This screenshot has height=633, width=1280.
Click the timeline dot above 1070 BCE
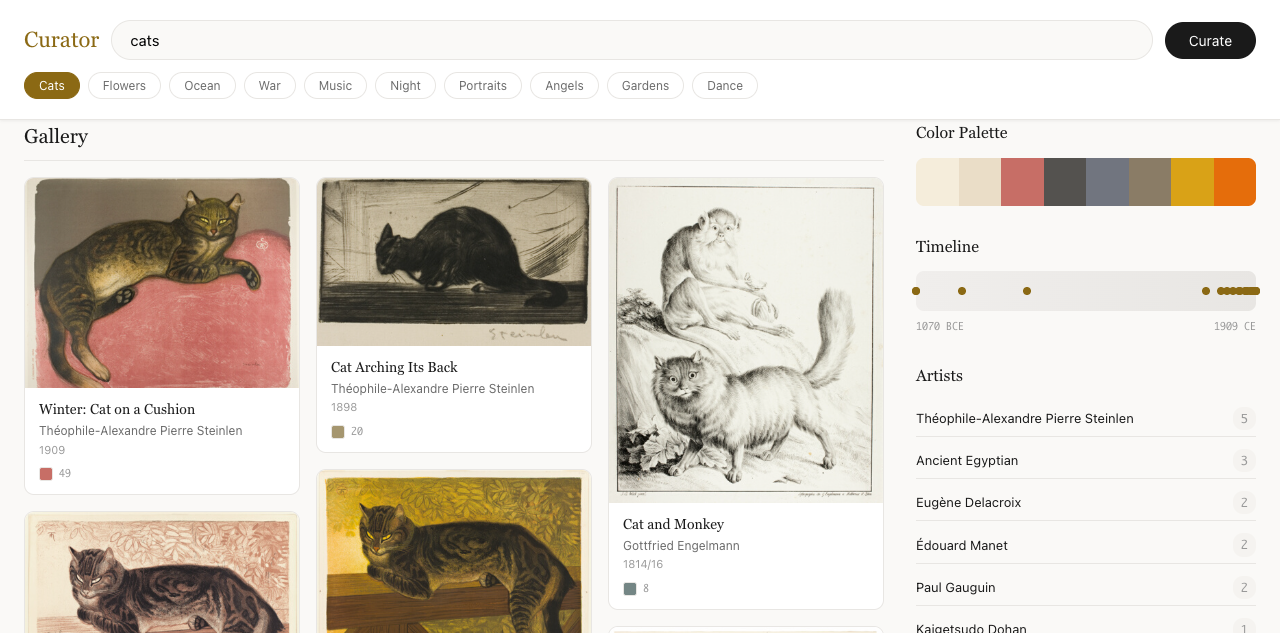[916, 291]
